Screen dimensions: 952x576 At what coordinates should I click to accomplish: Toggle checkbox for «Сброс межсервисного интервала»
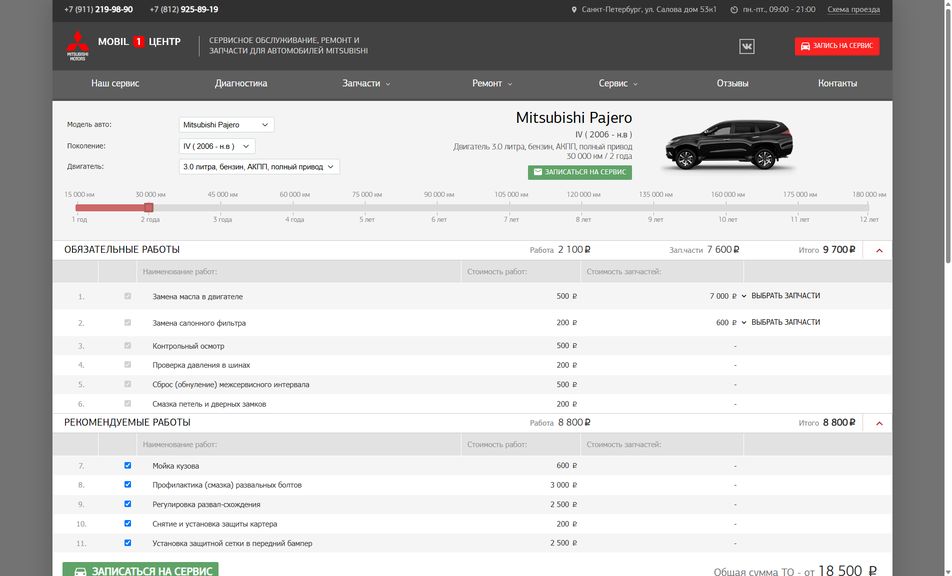pyautogui.click(x=128, y=384)
